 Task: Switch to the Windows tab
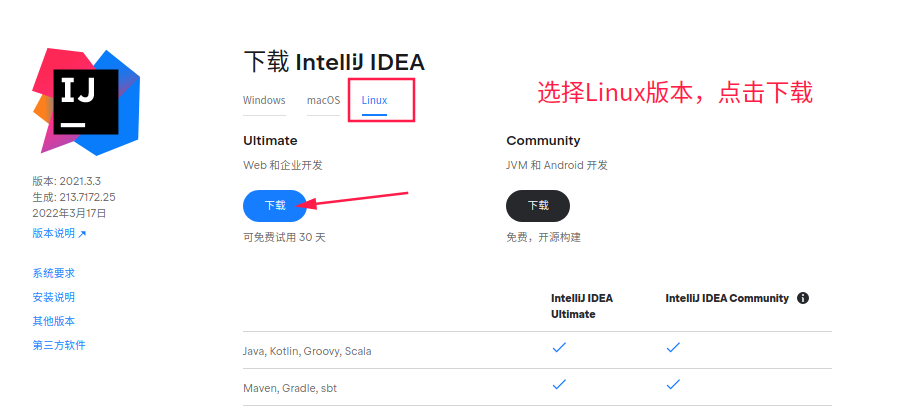264,100
